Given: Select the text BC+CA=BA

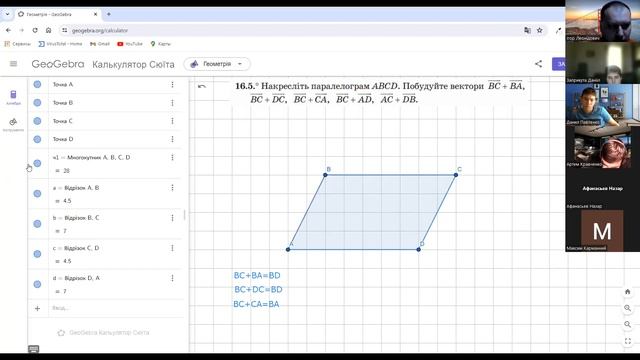Looking at the screenshot, I should point(256,304).
